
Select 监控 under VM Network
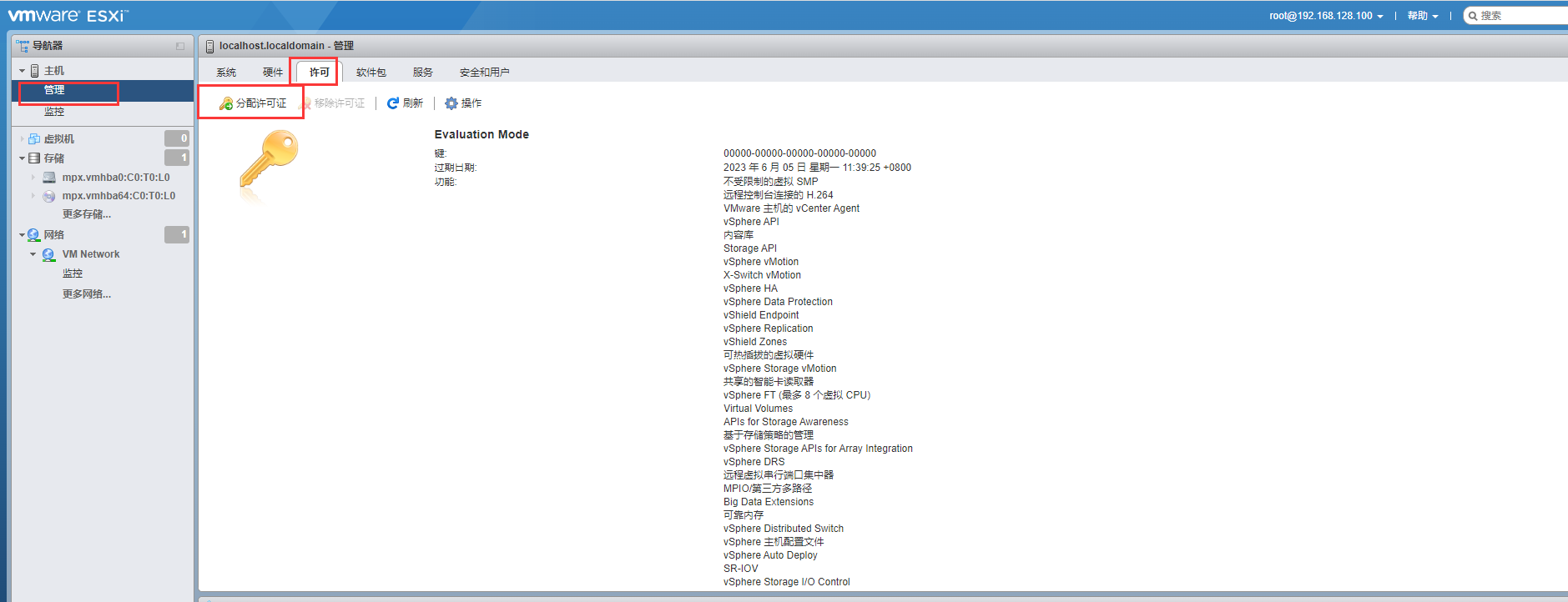[x=73, y=273]
